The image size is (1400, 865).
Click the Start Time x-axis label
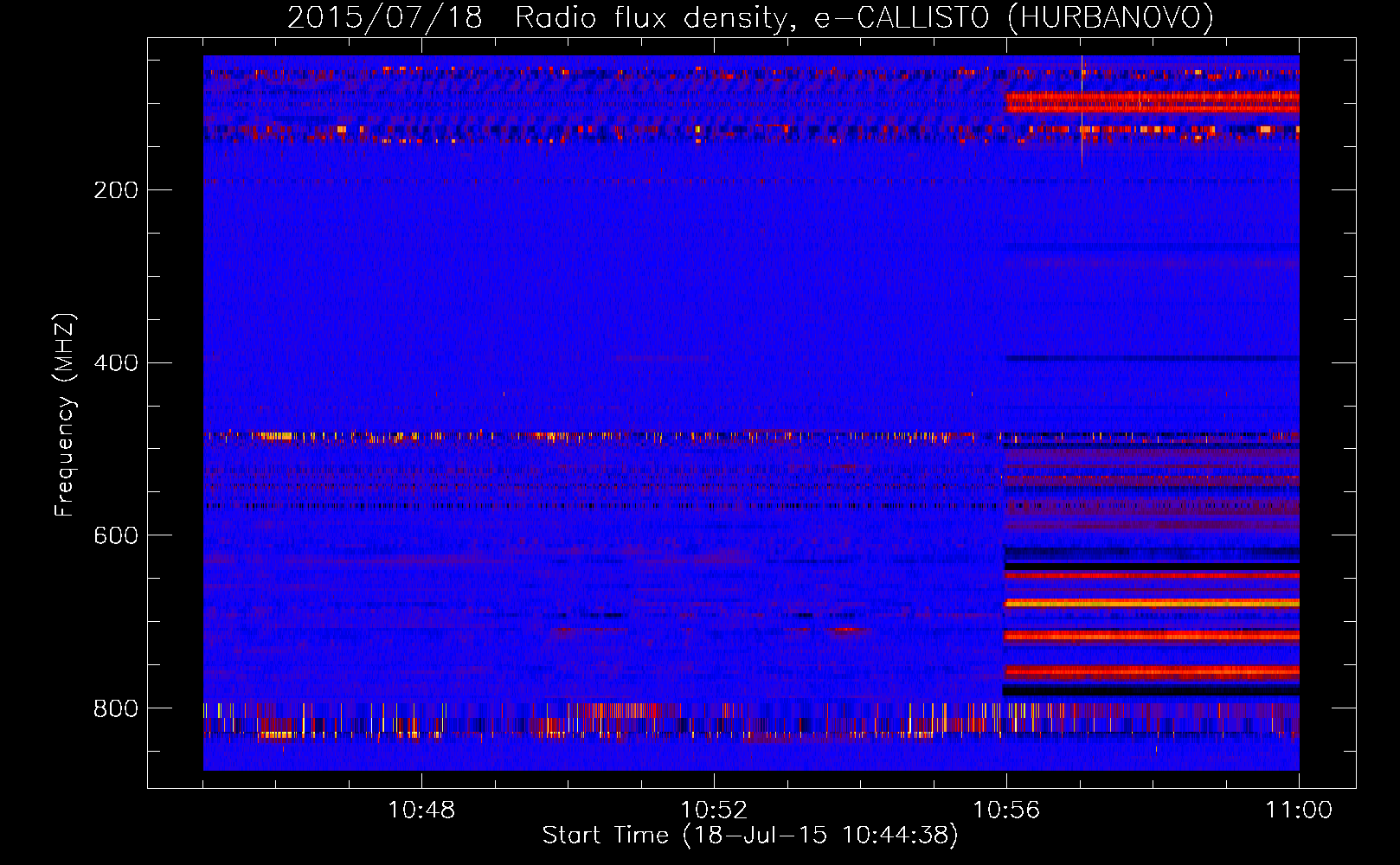pyautogui.click(x=750, y=835)
